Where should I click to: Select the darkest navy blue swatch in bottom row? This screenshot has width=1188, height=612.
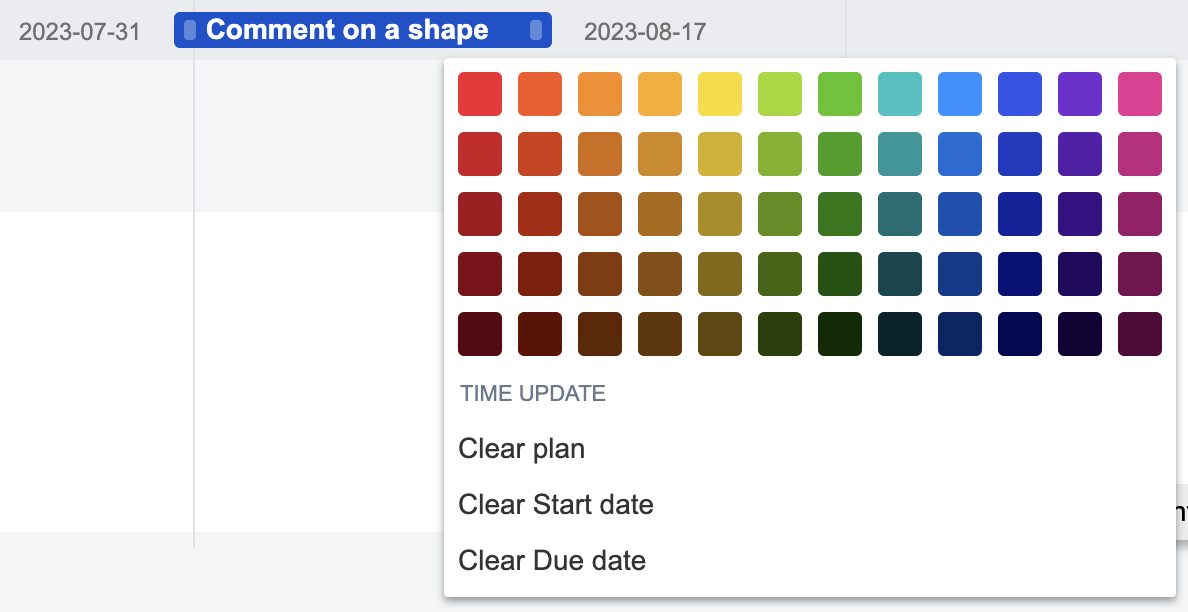pos(1020,334)
